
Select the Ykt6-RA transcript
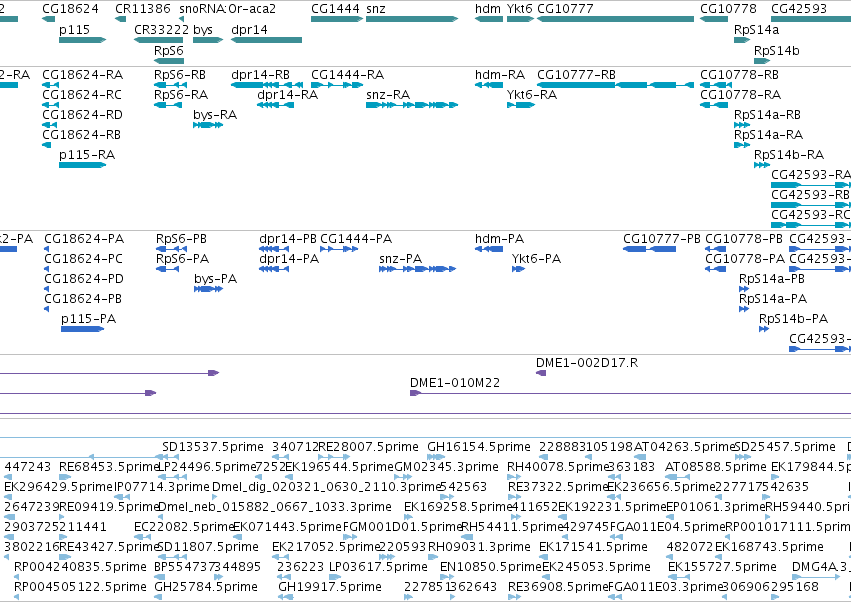pyautogui.click(x=521, y=105)
